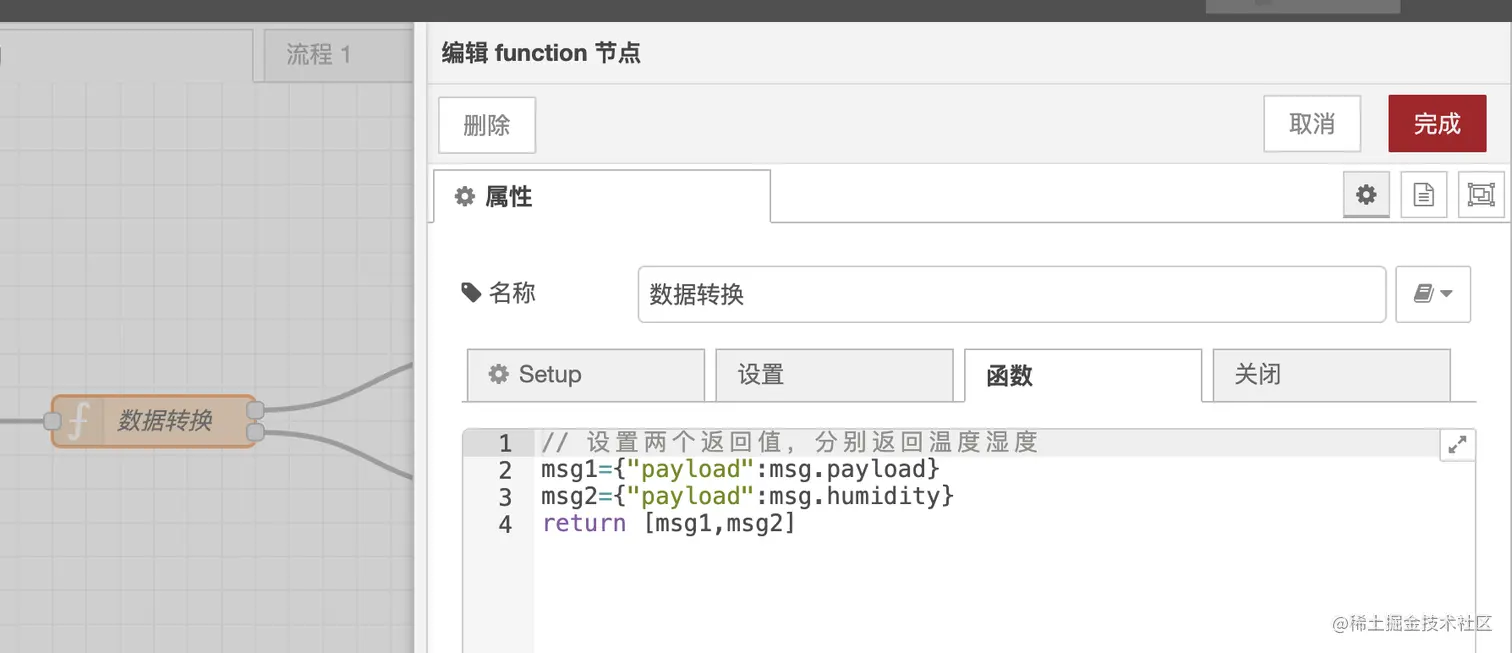Click the bottom output port of node
The image size is (1512, 653).
[x=255, y=432]
